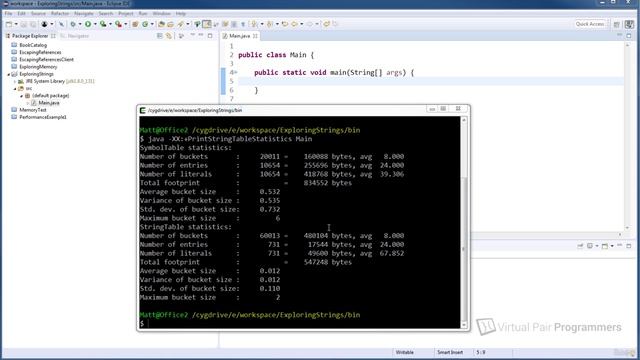Collapse the ExploringStrings project node
Image resolution: width=640 pixels, height=360 pixels.
[9, 74]
